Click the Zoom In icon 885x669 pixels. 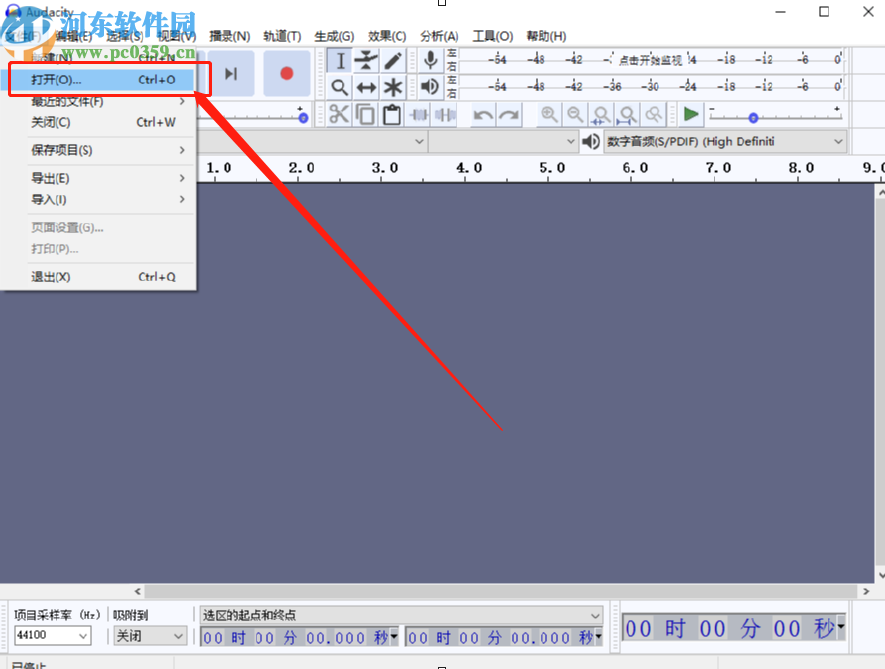pyautogui.click(x=549, y=115)
